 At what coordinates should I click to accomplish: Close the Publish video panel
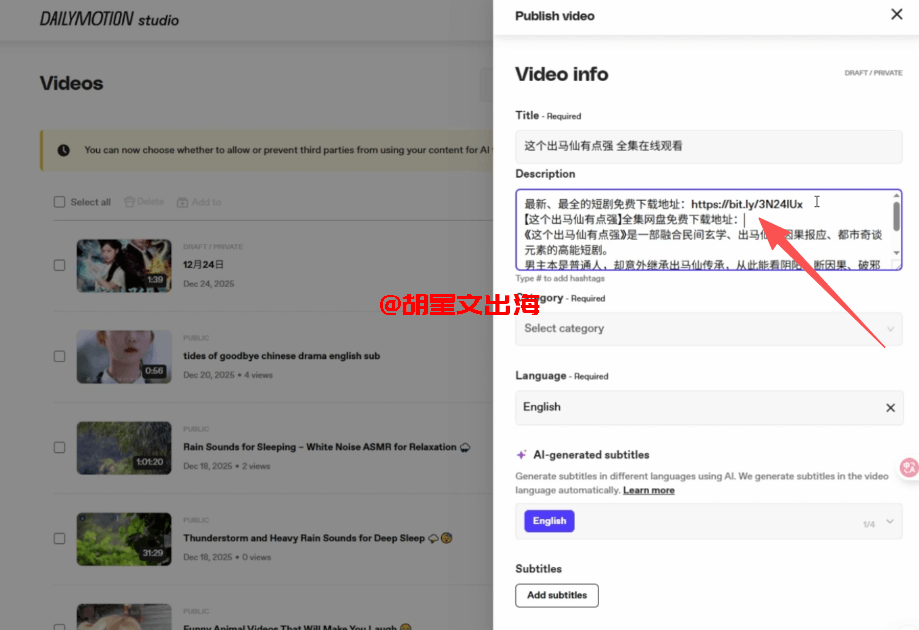896,14
